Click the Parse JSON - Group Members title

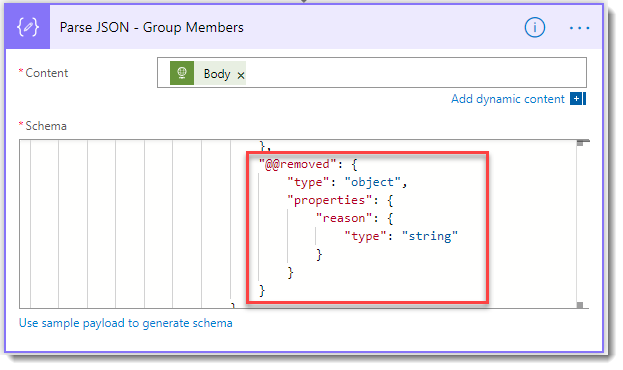pyautogui.click(x=151, y=27)
